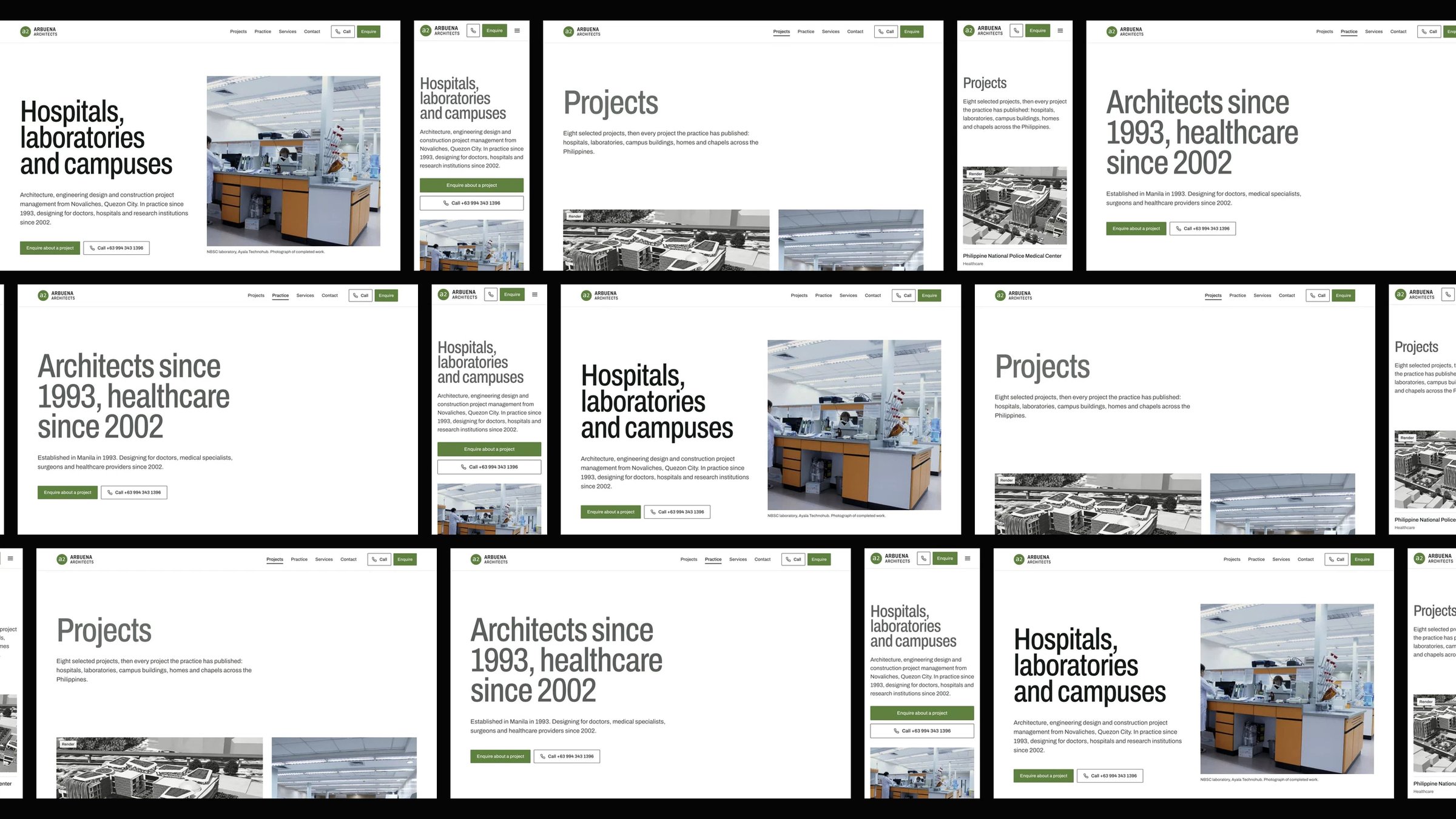Open Contact nav link in bottom-row Practice desktop
Viewport: 1456px width, 819px height.
click(x=762, y=559)
